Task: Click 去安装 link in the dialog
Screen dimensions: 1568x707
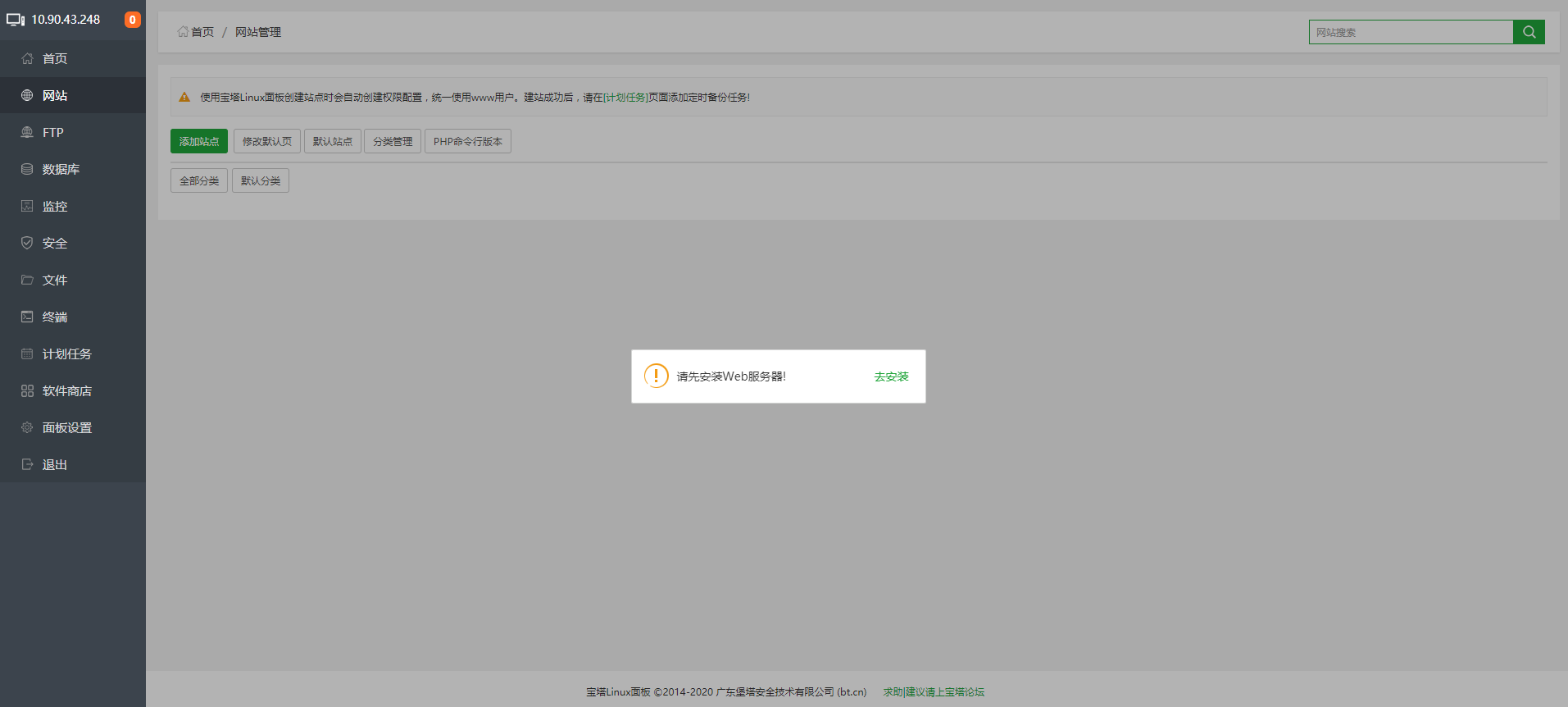Action: pos(891,376)
